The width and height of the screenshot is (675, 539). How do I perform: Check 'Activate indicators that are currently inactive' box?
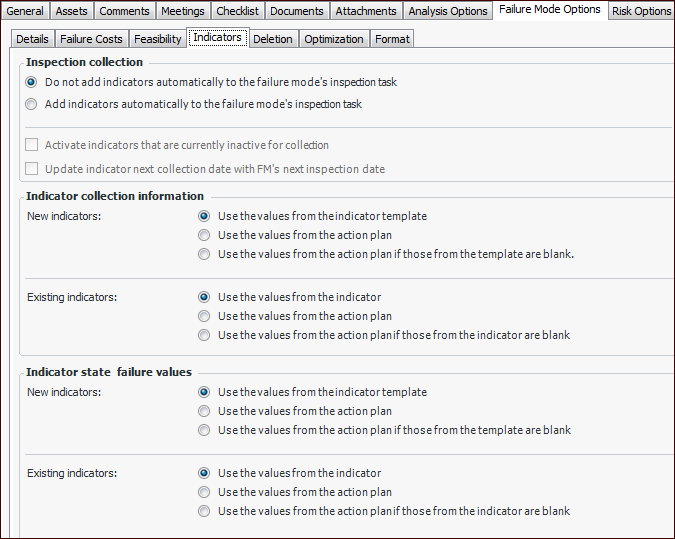pos(32,145)
